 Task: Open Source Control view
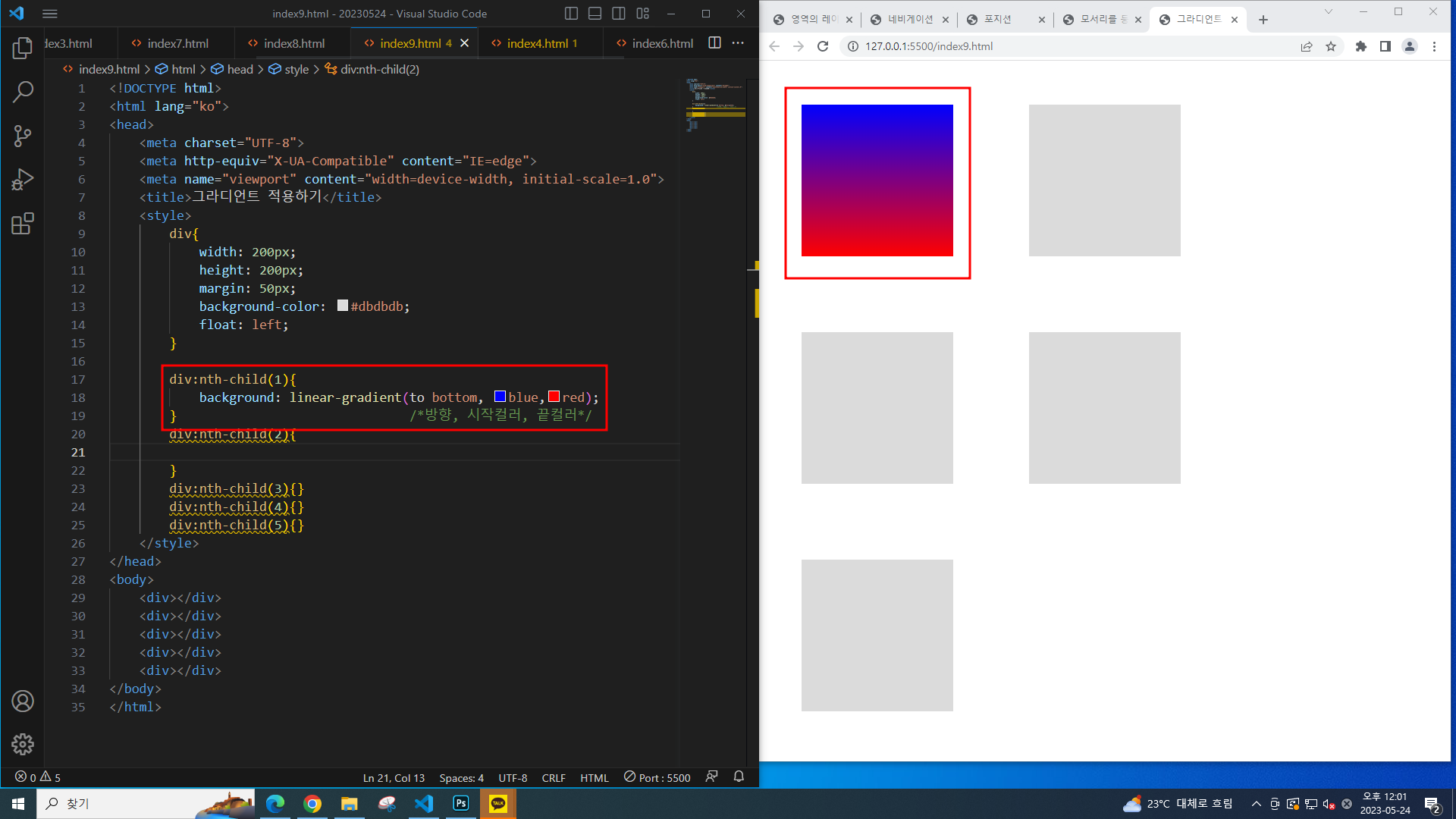(23, 136)
